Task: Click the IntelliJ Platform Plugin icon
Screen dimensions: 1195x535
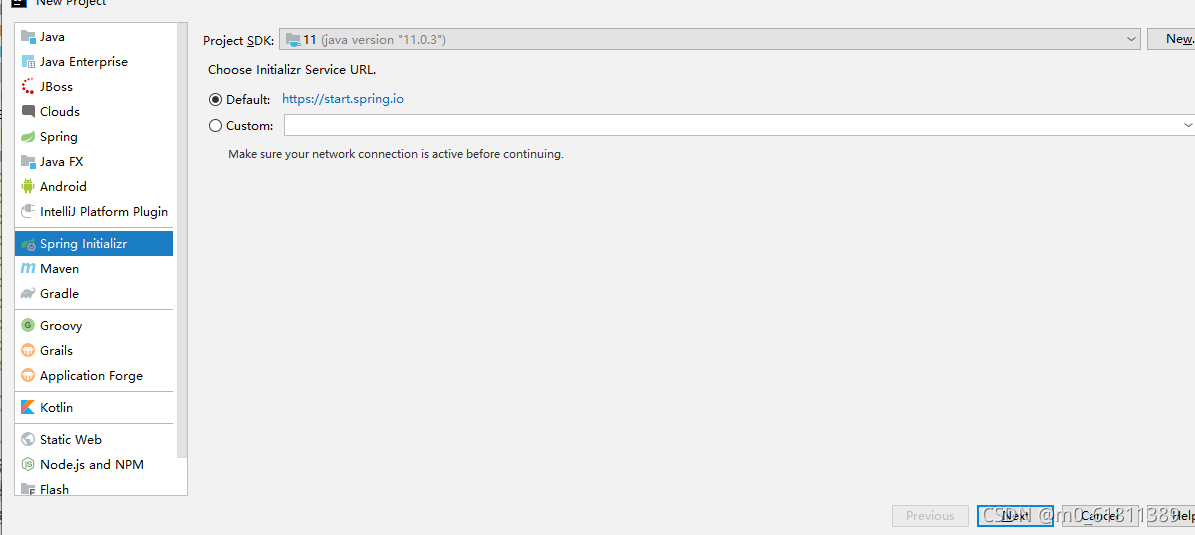Action: coord(28,211)
